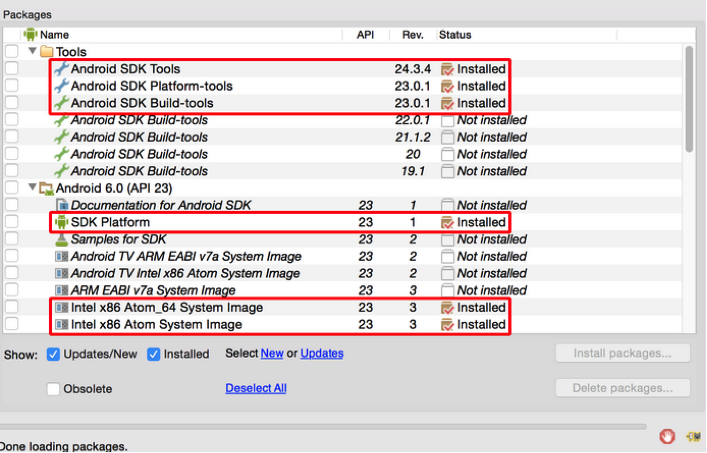Check the Build-tools 22.0.1 row checkbox
707x453 pixels.
[12, 120]
